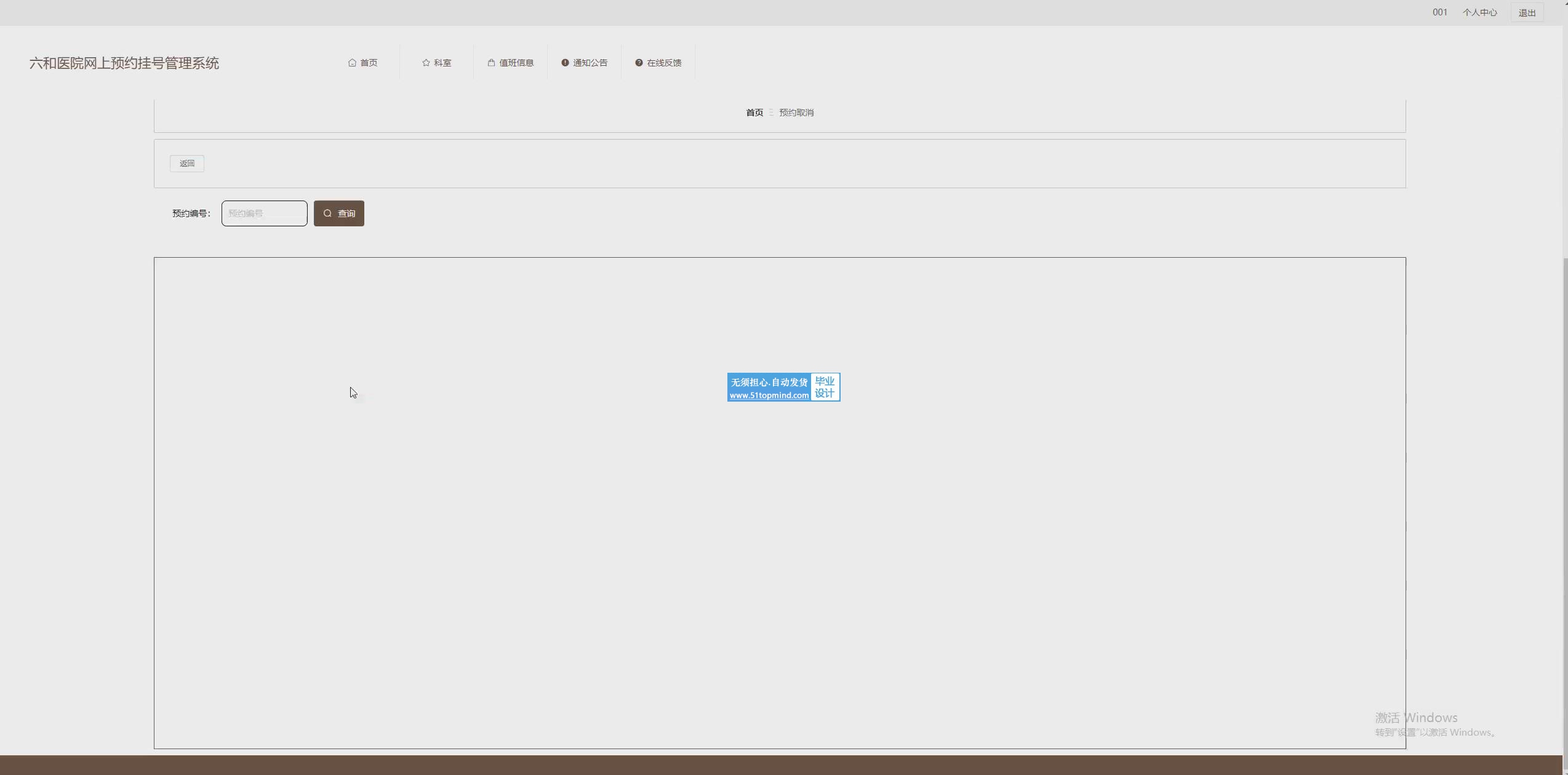Viewport: 1568px width, 775px height.
Task: Select 在线反馈 in the navigation bar
Action: click(664, 63)
